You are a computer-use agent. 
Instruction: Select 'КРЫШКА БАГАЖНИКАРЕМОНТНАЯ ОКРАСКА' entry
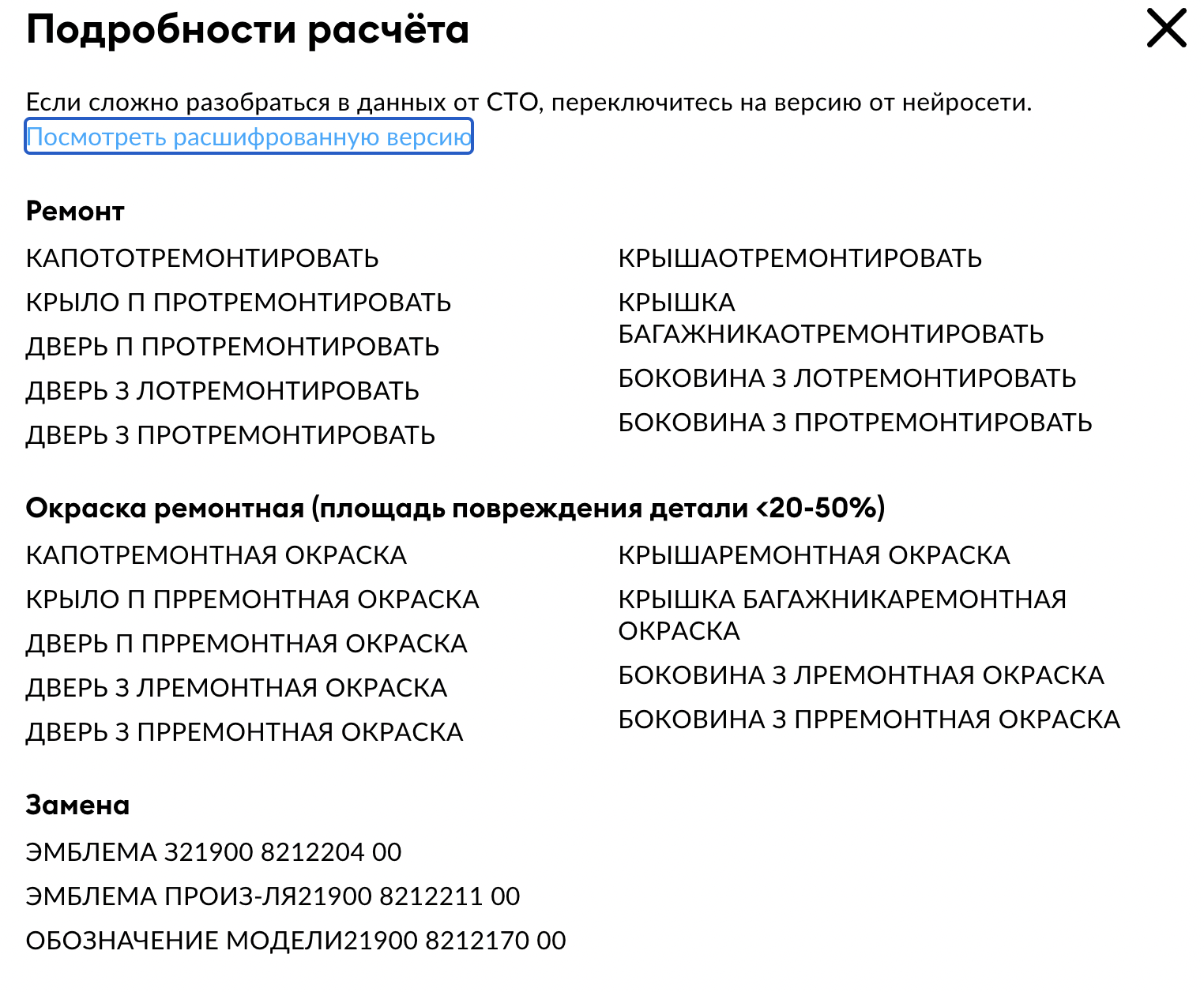(841, 615)
